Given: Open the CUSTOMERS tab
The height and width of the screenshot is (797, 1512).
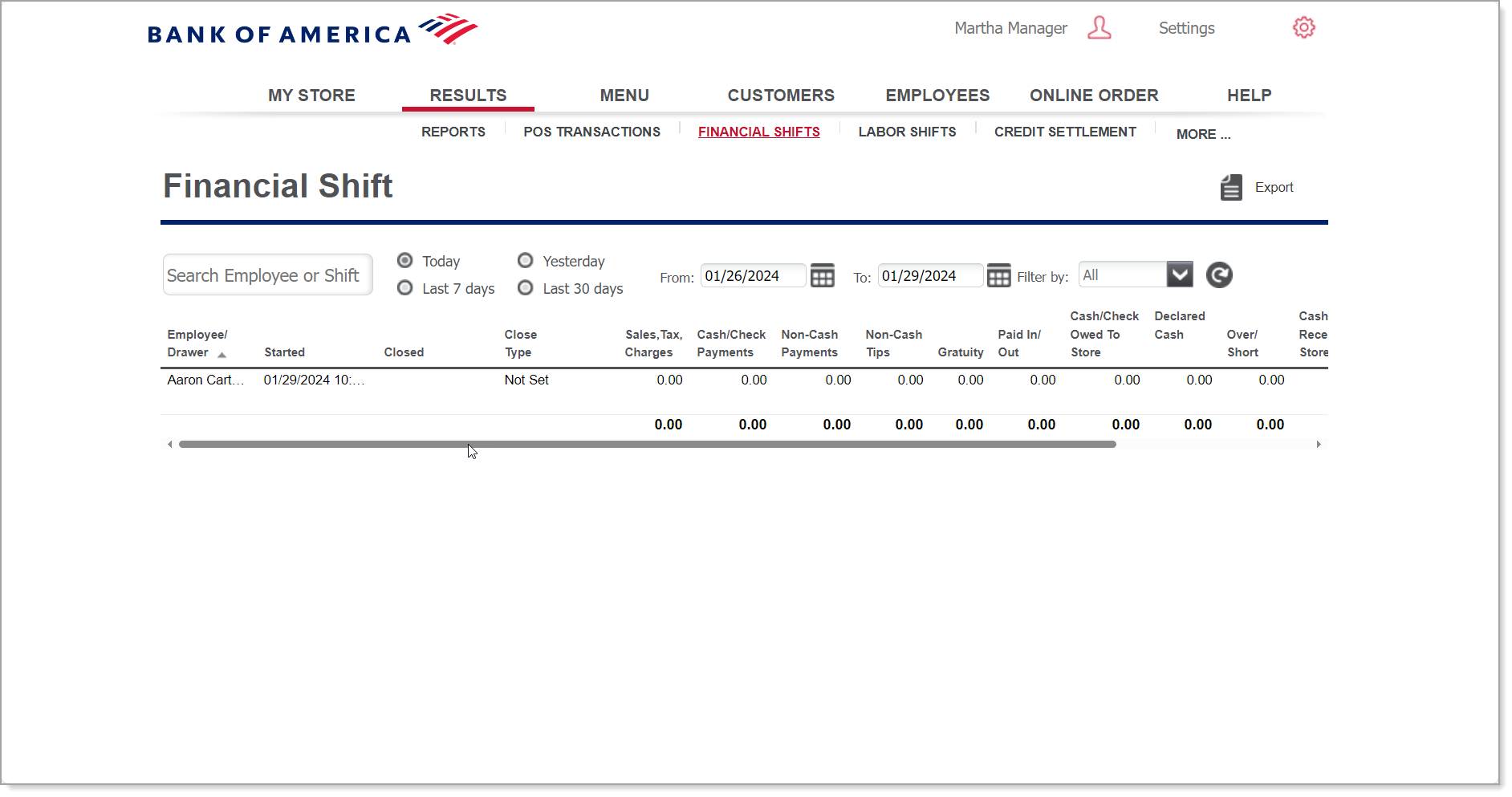Looking at the screenshot, I should (x=780, y=95).
